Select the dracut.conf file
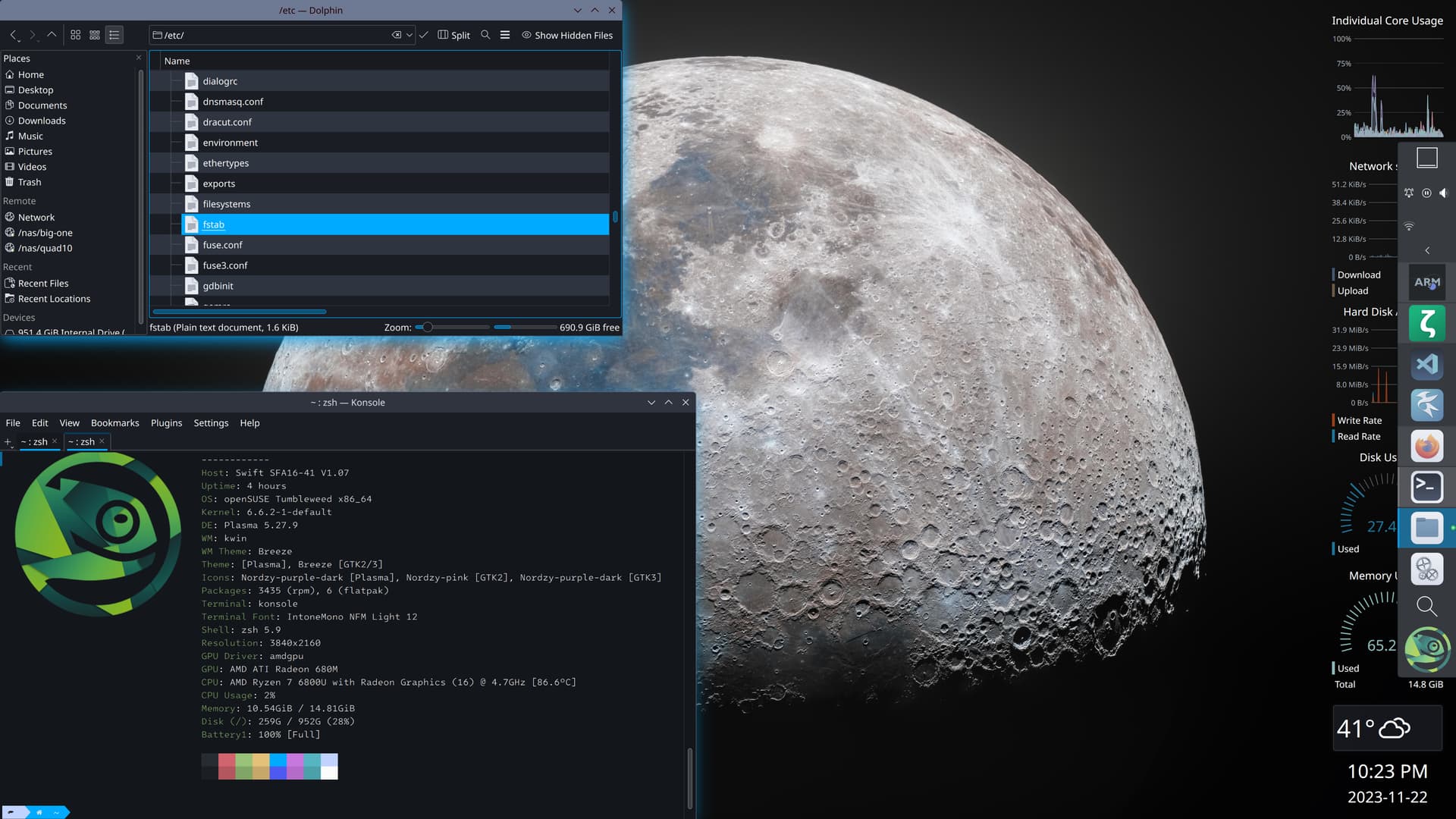 (394, 122)
